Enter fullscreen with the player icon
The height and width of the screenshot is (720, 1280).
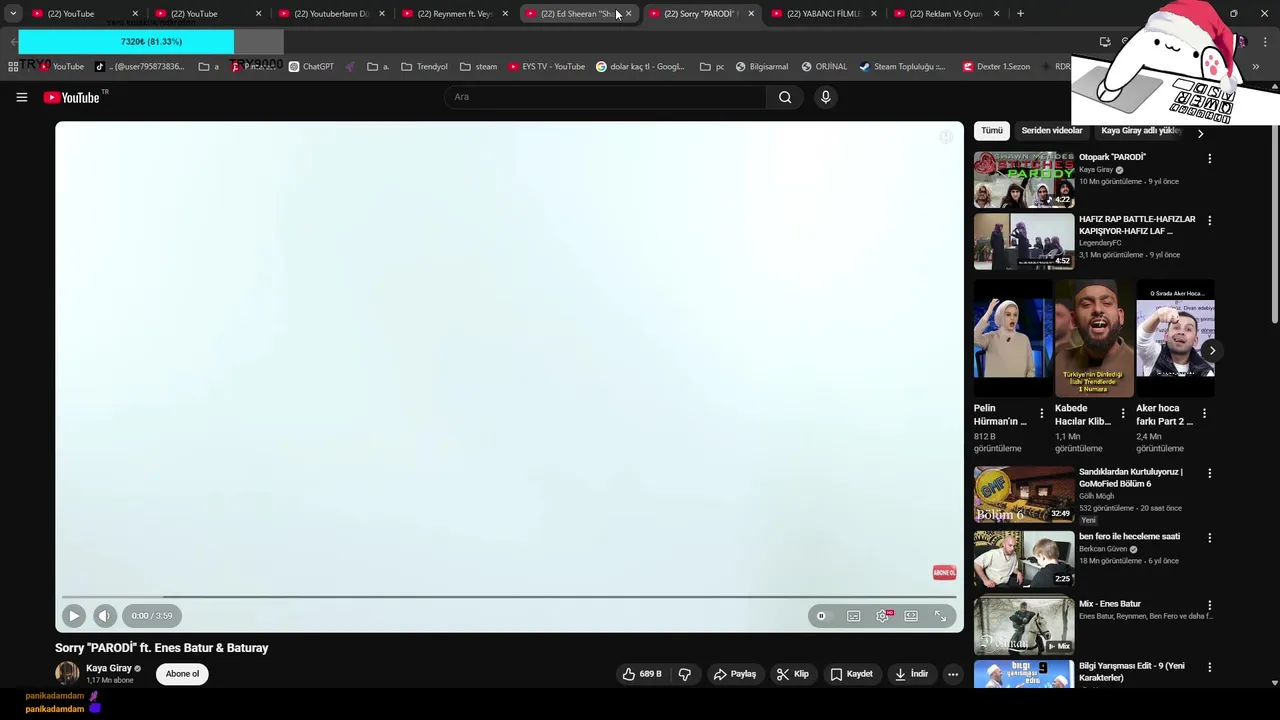click(940, 616)
